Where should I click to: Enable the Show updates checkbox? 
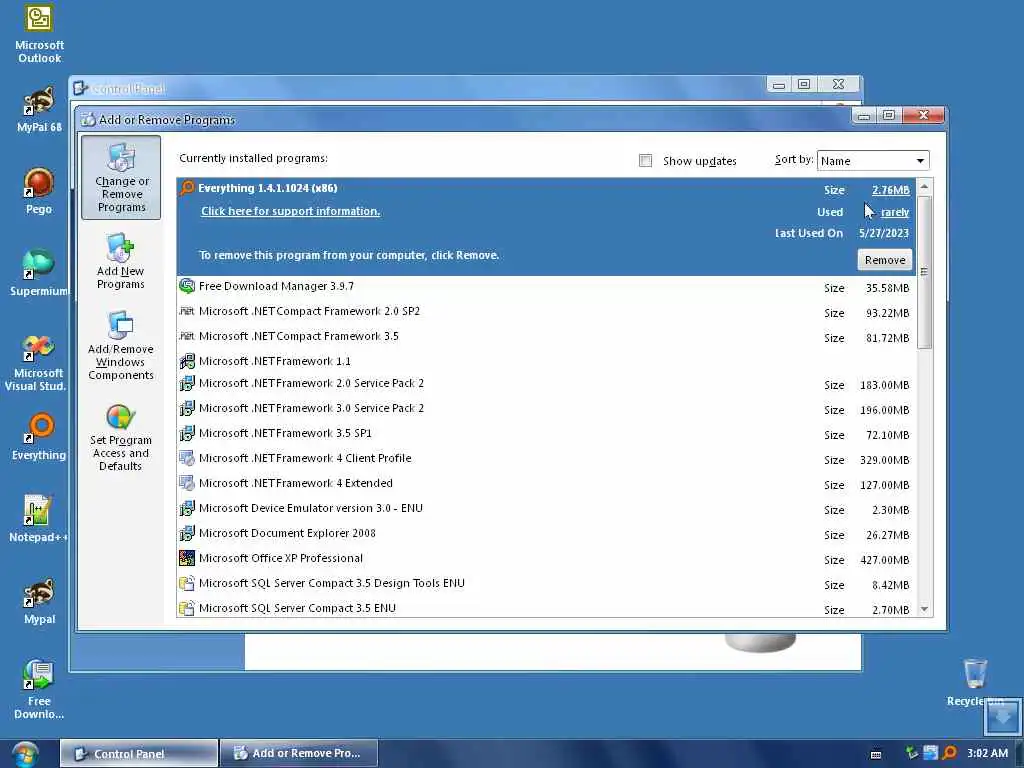[645, 161]
